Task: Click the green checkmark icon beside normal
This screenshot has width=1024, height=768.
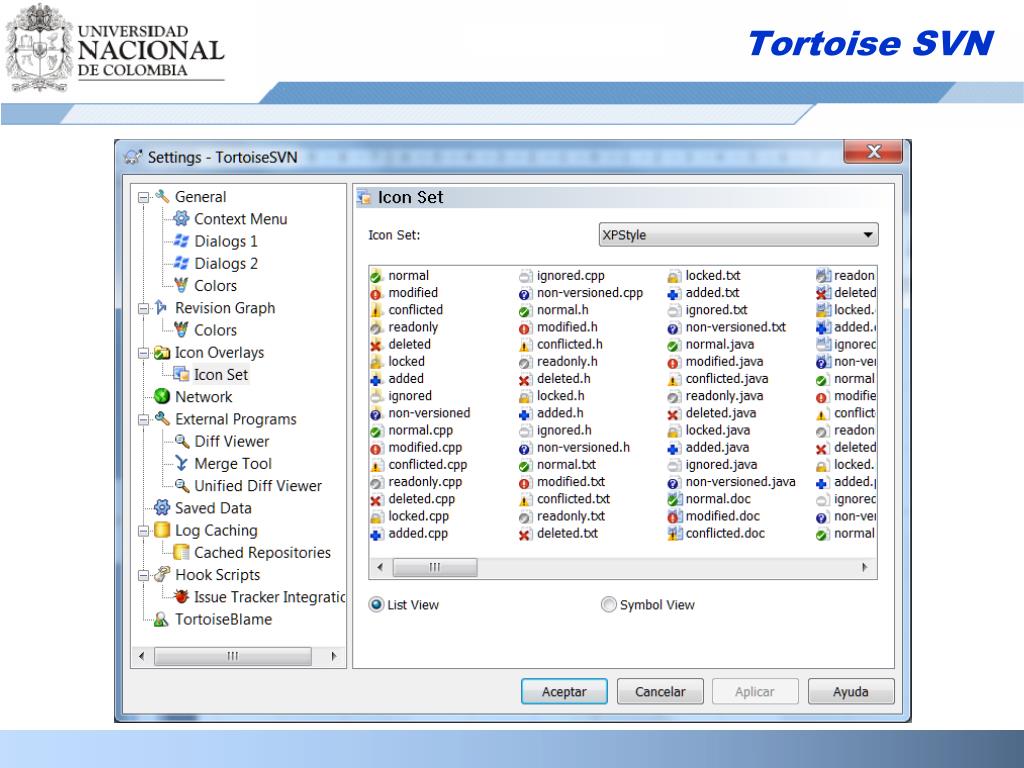Action: point(376,276)
